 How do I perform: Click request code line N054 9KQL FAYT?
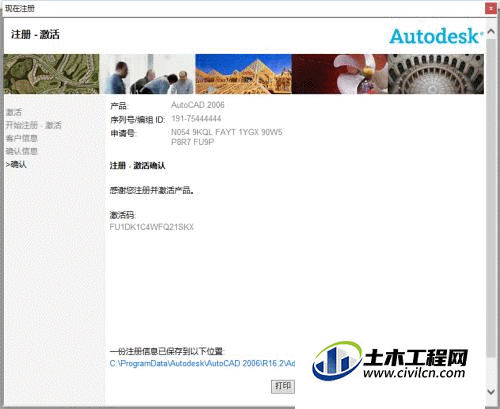click(227, 132)
